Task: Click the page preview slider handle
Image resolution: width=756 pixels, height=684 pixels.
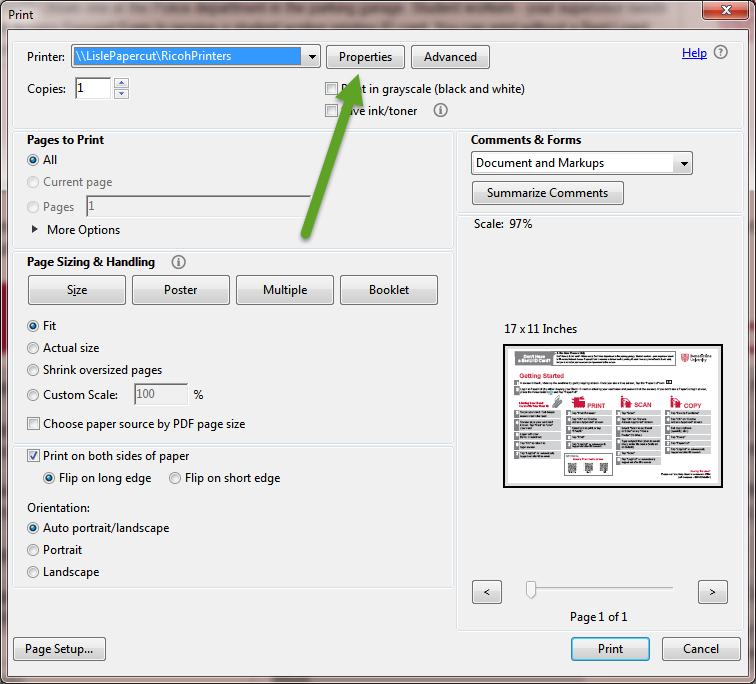Action: click(x=532, y=590)
